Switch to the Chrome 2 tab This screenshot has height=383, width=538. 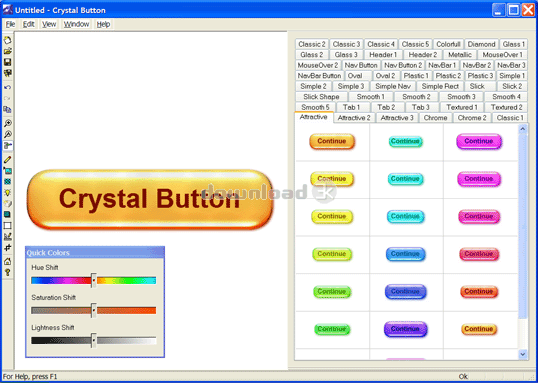pos(472,118)
